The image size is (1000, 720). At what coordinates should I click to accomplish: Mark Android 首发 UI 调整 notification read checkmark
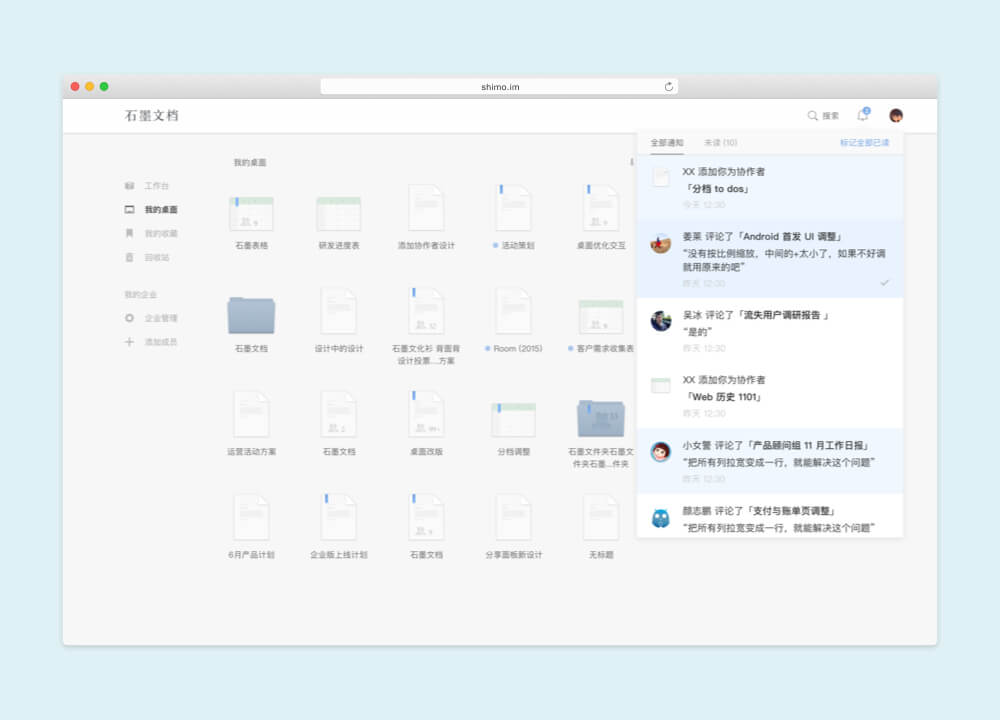pyautogui.click(x=884, y=283)
